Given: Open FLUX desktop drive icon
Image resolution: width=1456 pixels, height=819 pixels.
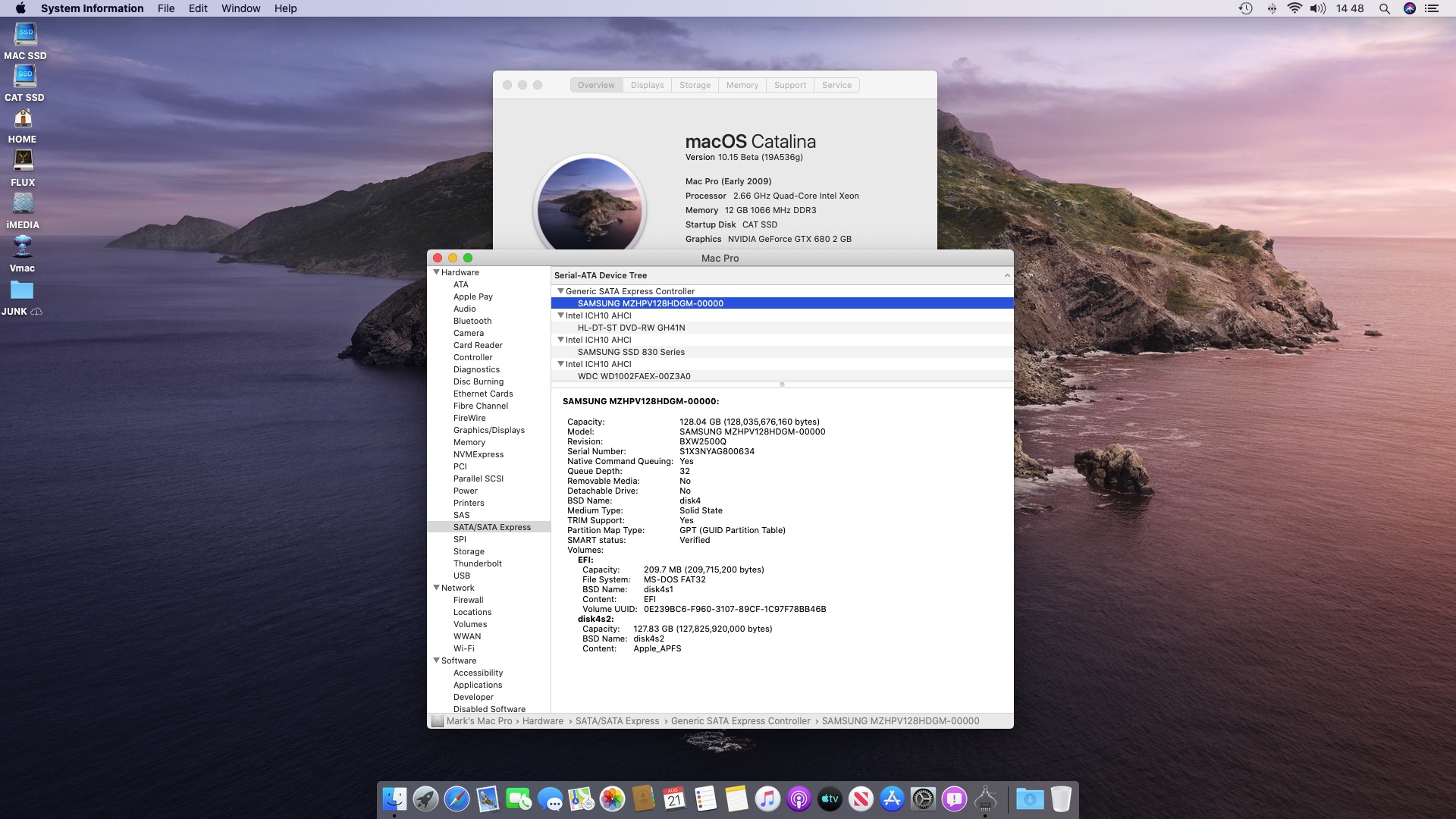Looking at the screenshot, I should [x=24, y=161].
